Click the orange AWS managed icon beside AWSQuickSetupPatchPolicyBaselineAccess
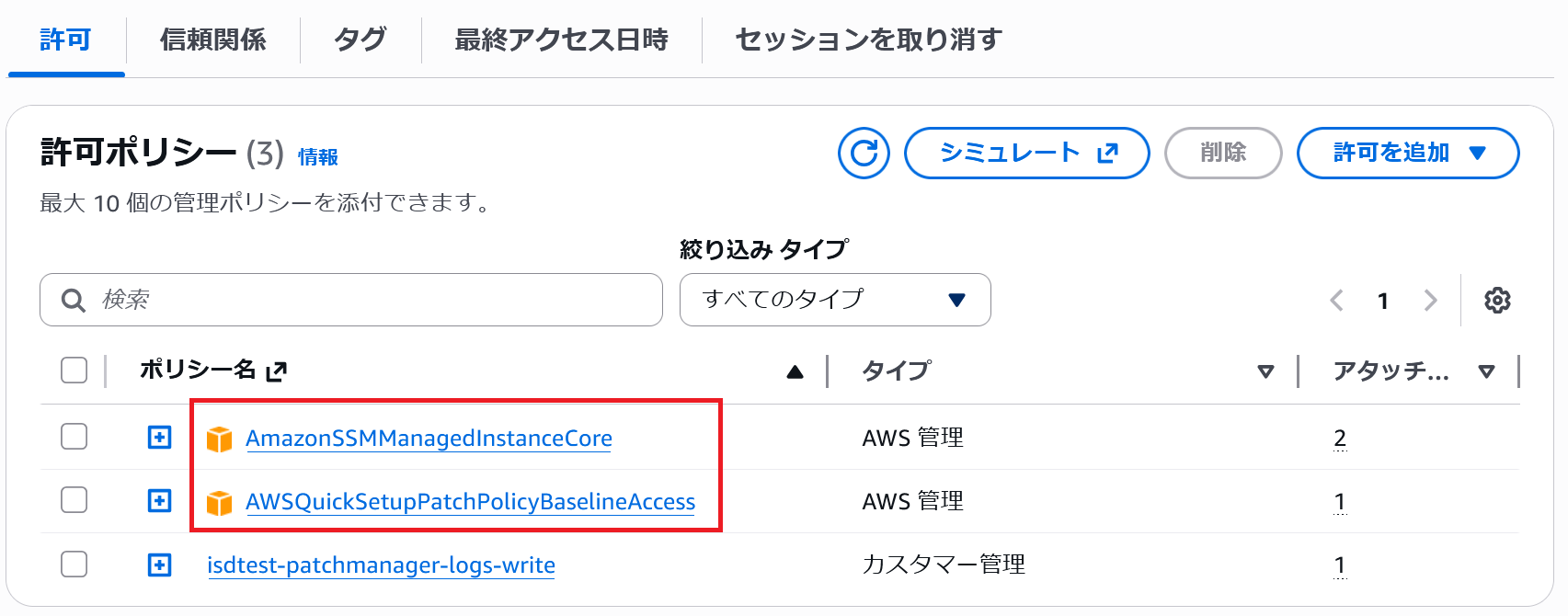Viewport: 1568px width, 616px height. [219, 503]
